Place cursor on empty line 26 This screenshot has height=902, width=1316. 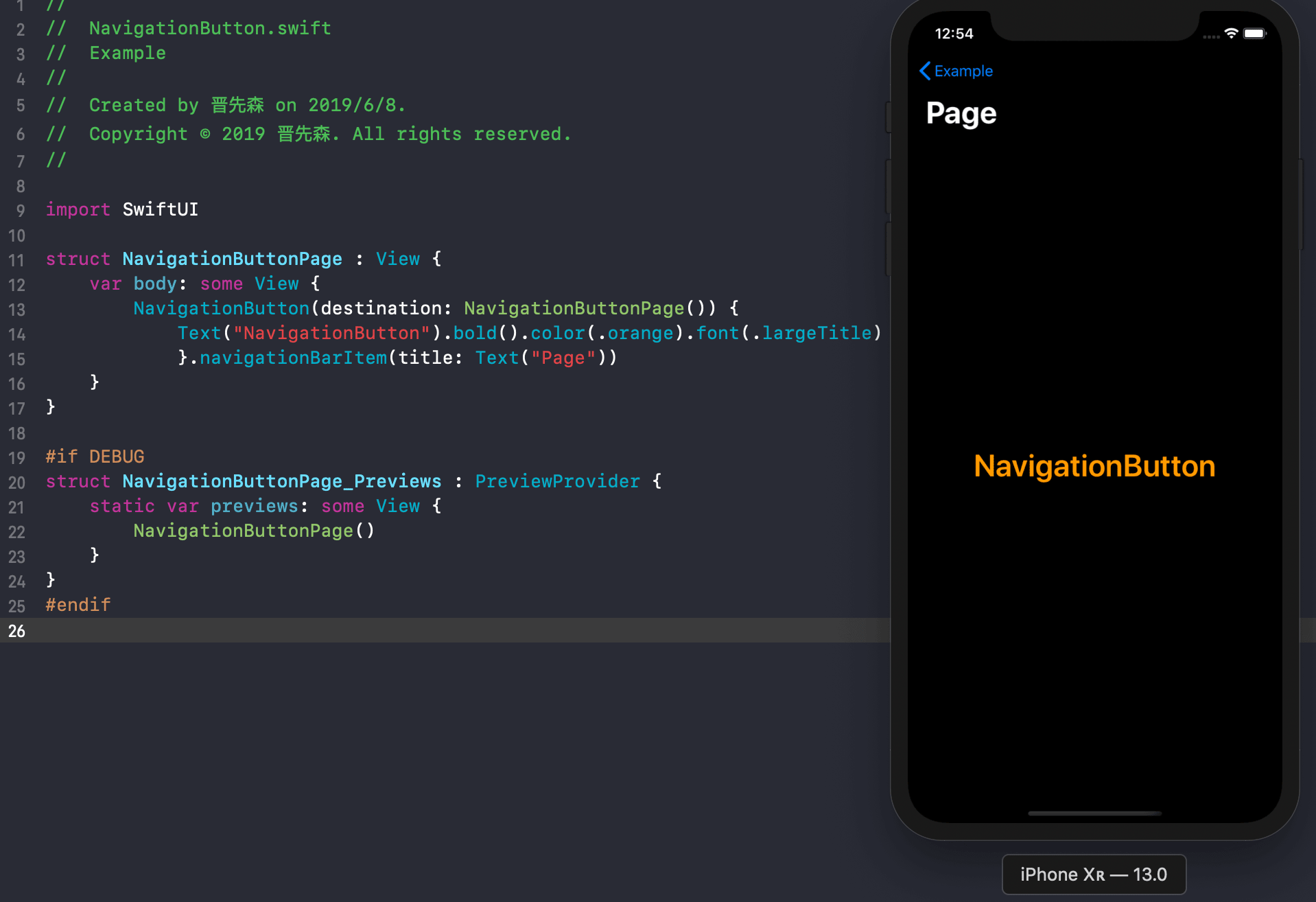point(137,631)
